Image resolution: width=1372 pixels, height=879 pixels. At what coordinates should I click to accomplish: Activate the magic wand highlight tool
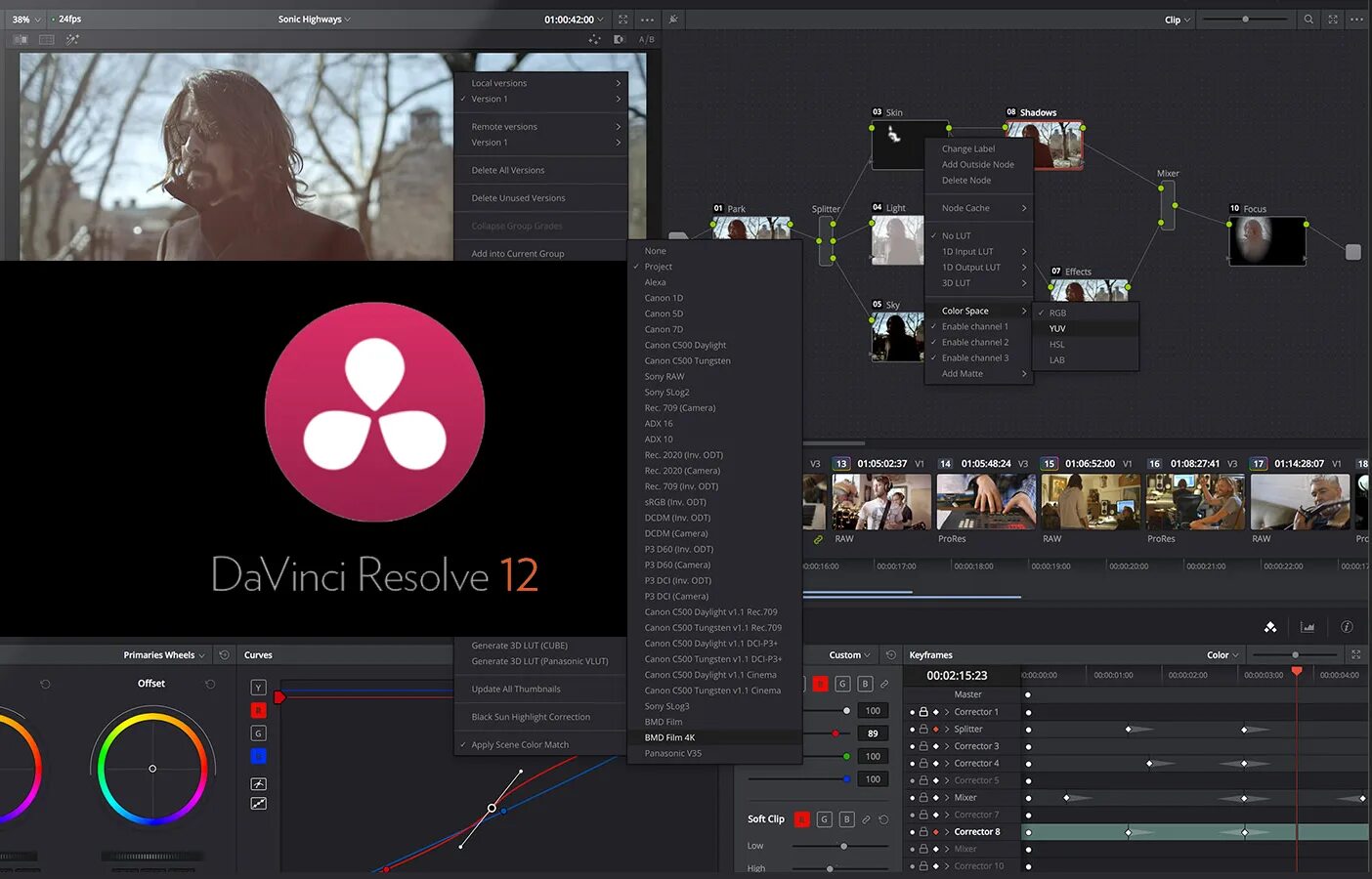72,39
